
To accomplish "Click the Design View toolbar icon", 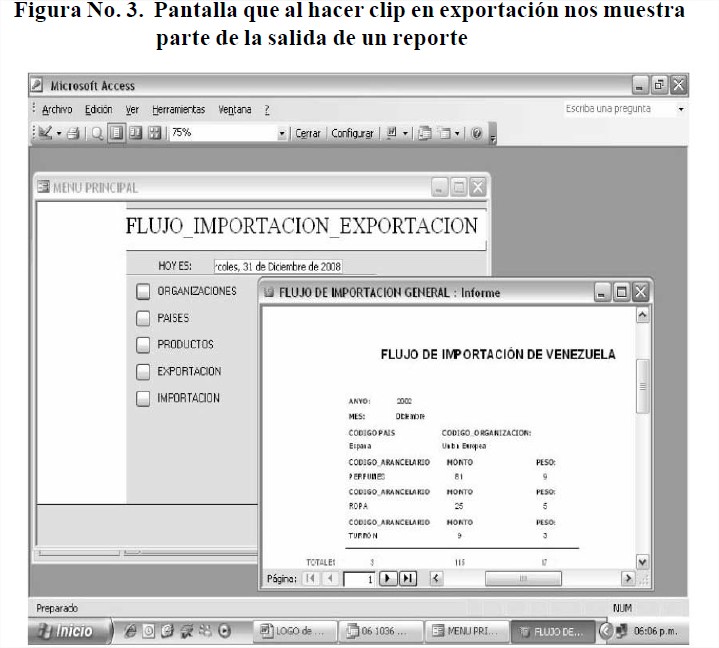I will tap(45, 133).
